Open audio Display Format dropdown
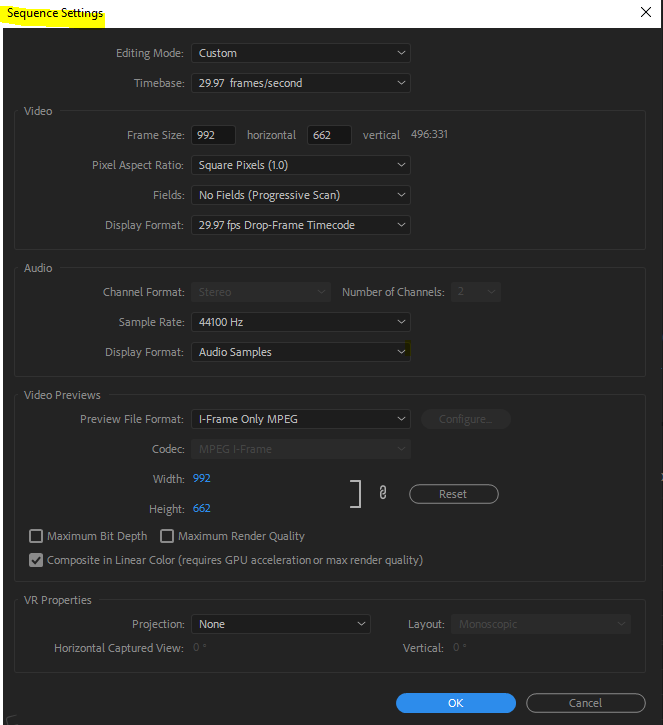The image size is (663, 725). pyautogui.click(x=300, y=352)
